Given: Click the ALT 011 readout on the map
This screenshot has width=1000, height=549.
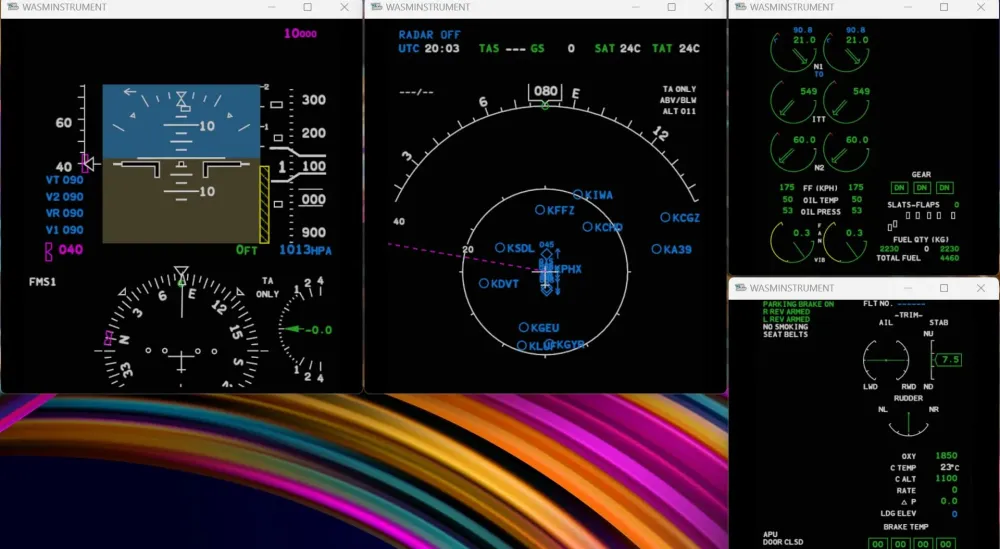Looking at the screenshot, I should pos(679,111).
